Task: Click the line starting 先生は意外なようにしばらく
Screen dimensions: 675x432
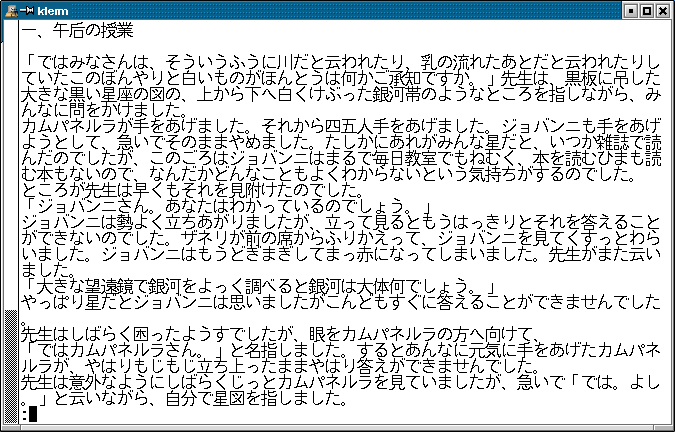Action: 341,382
